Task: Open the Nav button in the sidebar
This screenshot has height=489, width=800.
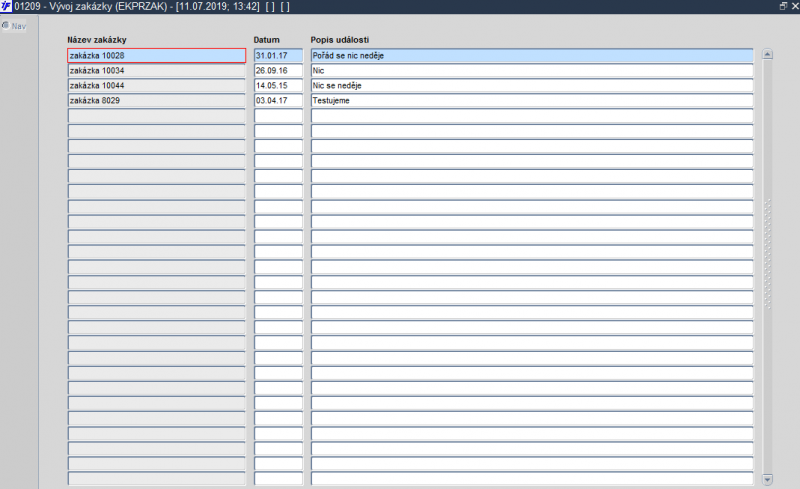Action: coord(14,26)
